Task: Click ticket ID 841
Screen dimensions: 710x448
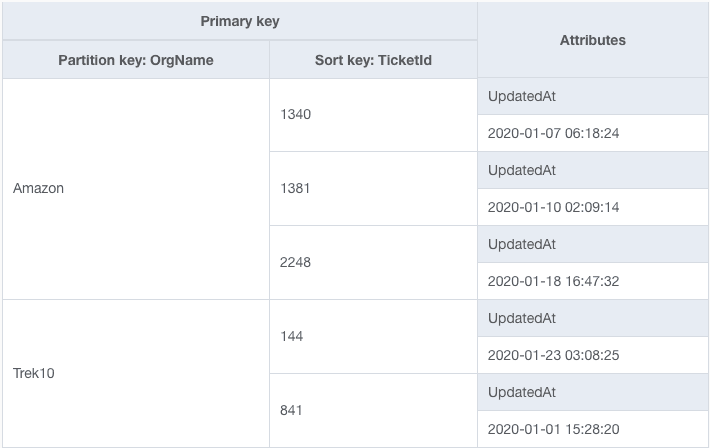Action: (x=293, y=410)
